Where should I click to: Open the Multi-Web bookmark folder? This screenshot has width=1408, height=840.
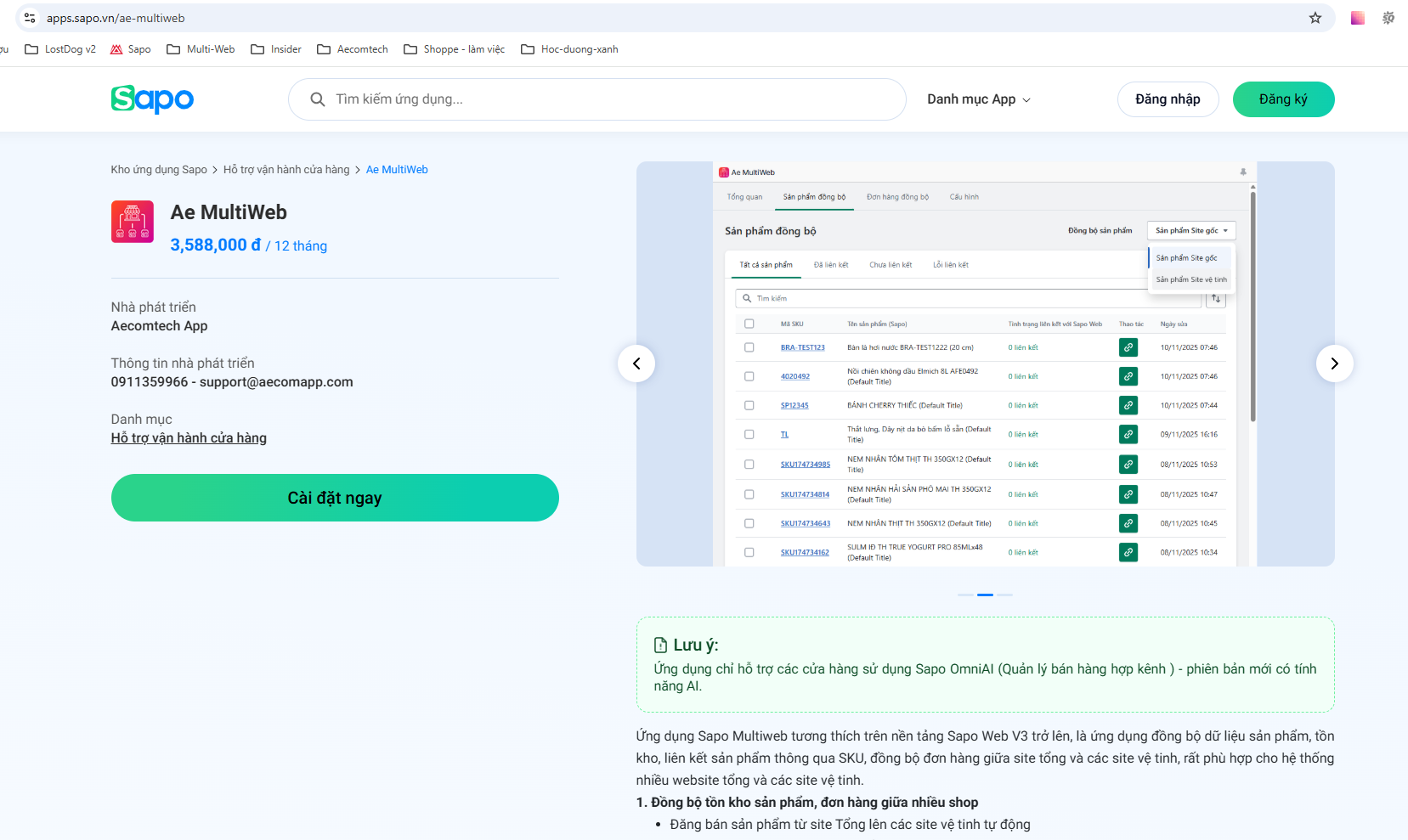click(201, 49)
